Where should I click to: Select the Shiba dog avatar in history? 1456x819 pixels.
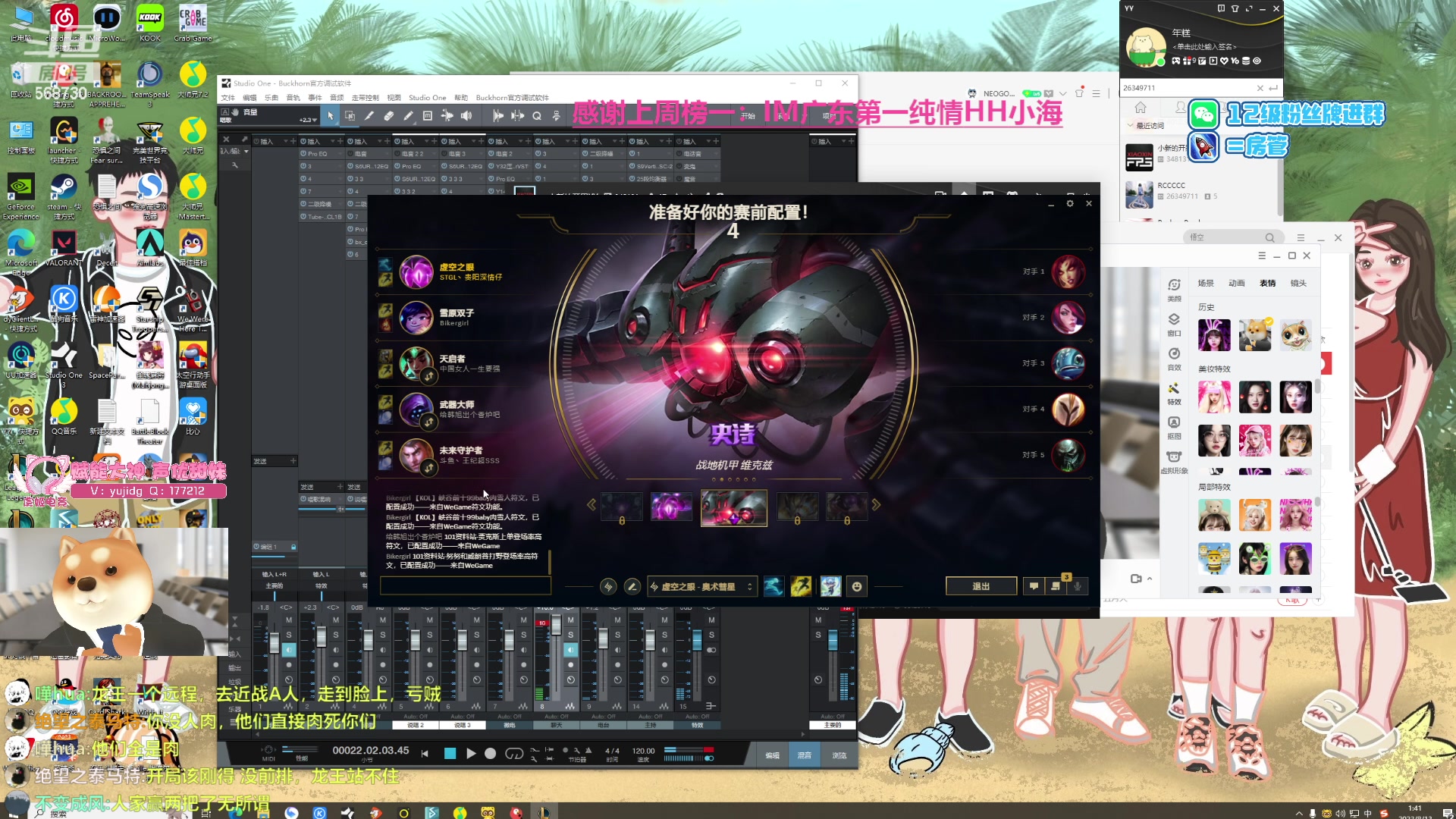point(1255,334)
